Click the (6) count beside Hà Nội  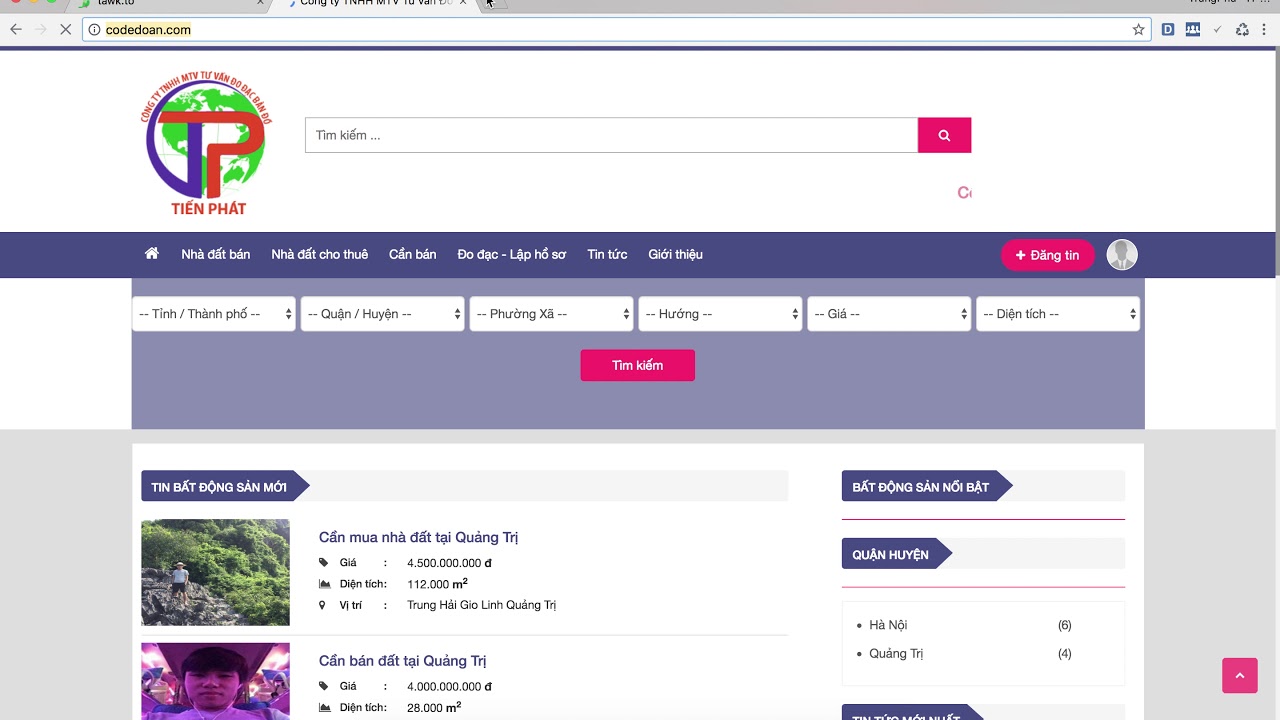coord(1064,625)
